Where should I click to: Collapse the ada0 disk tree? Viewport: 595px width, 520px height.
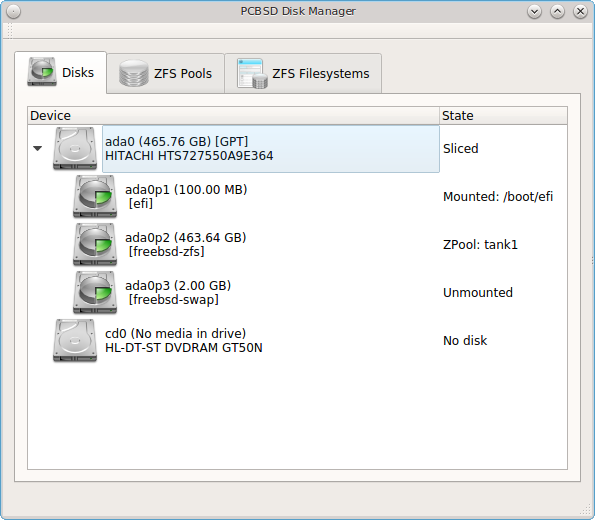click(37, 148)
